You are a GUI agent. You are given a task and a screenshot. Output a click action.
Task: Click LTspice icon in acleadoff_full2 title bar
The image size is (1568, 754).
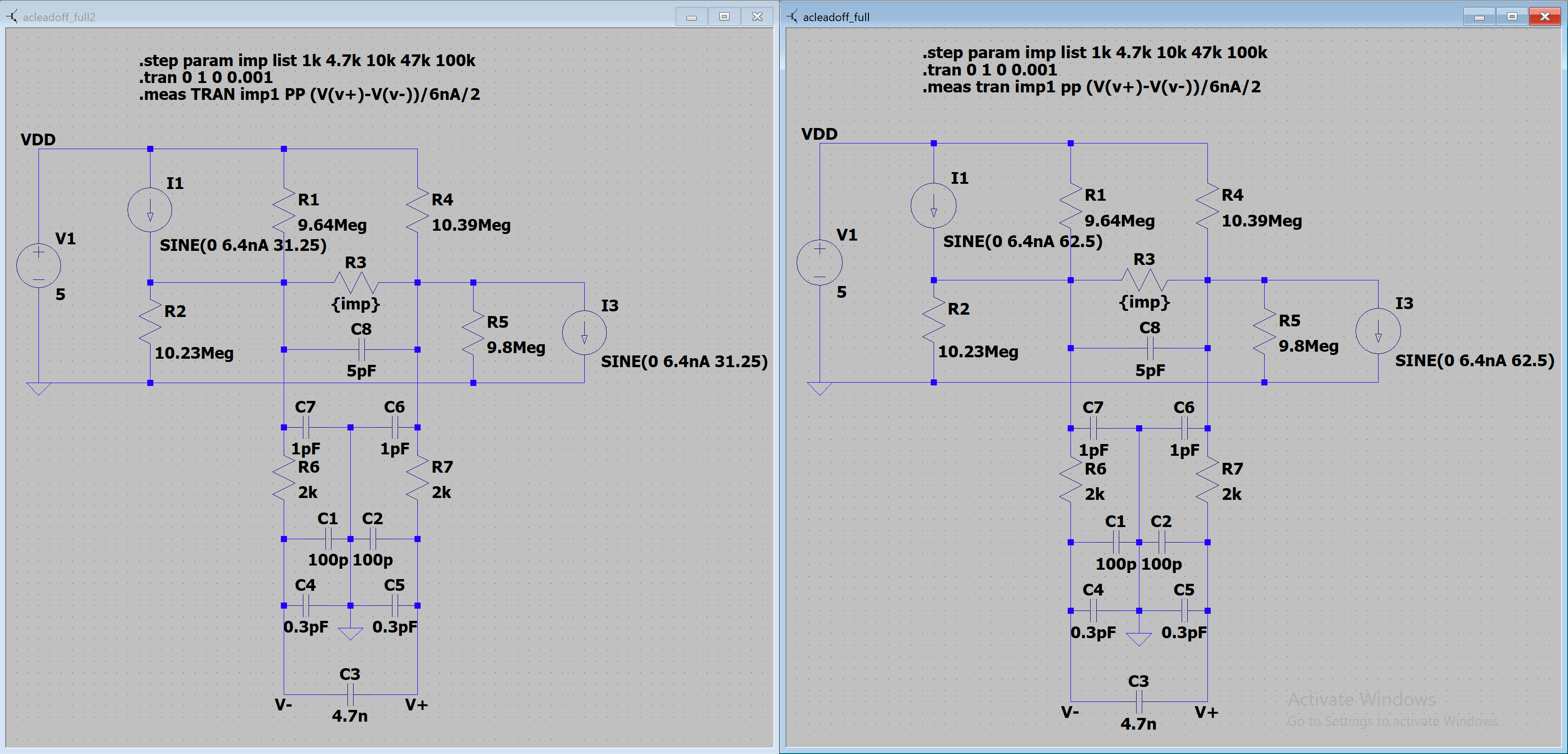12,16
